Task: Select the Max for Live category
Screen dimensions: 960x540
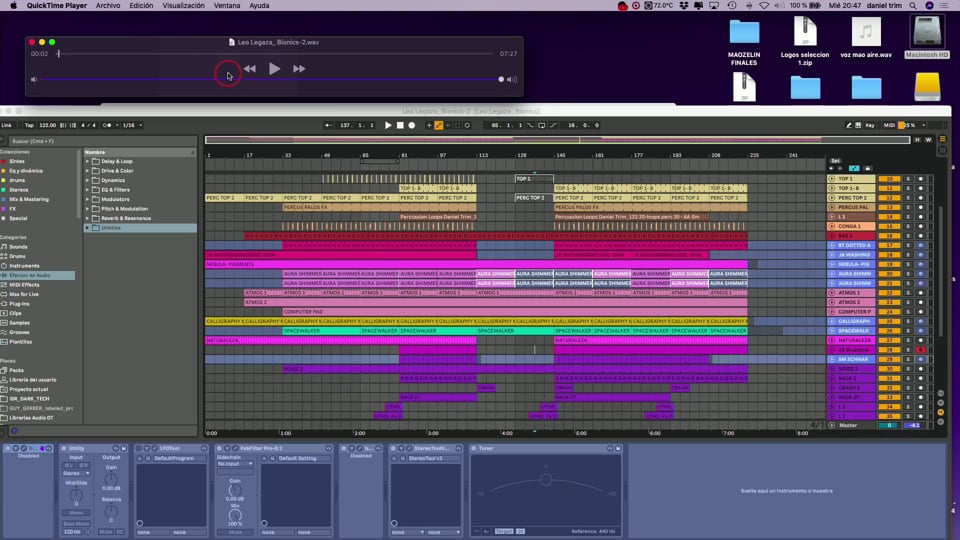Action: pos(24,294)
